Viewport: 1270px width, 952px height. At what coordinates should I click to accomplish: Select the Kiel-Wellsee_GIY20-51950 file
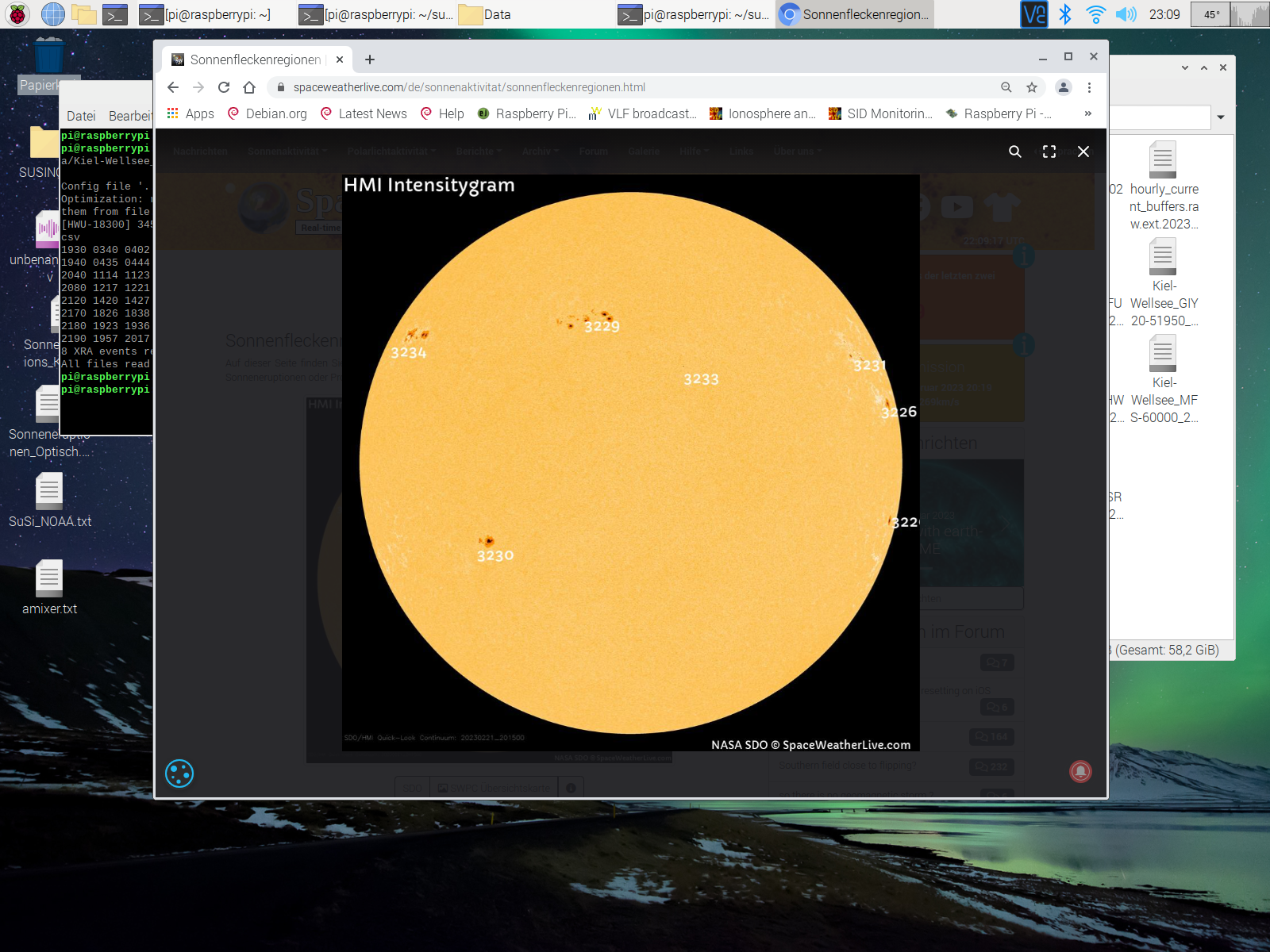1163,284
